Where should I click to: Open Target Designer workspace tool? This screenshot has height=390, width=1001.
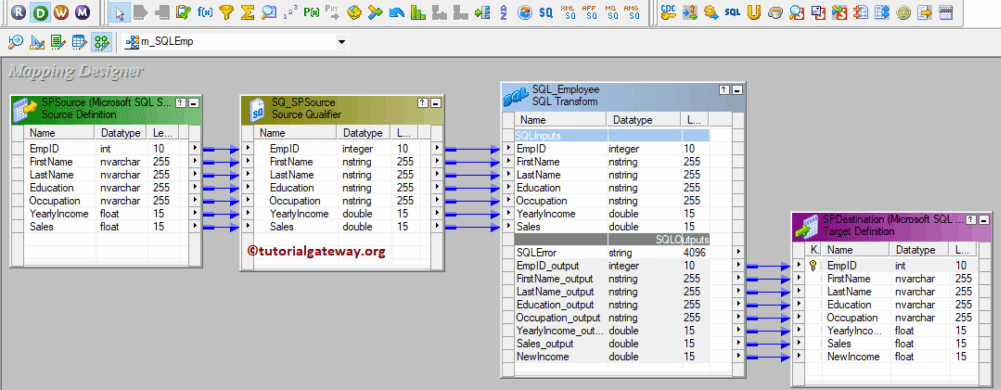pyautogui.click(x=37, y=42)
